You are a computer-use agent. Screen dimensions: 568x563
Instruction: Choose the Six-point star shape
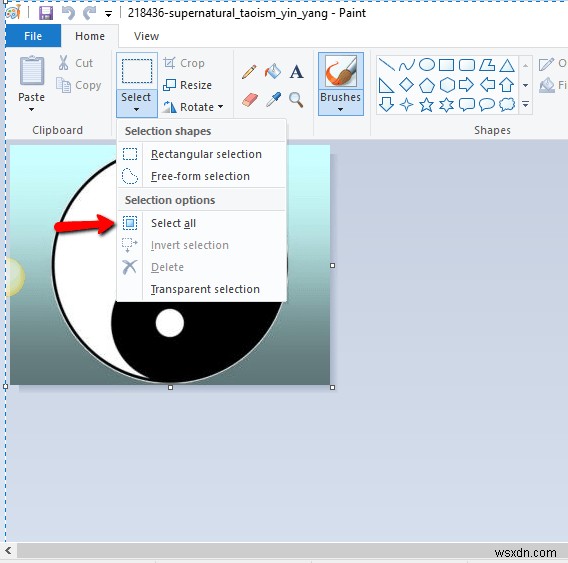point(446,105)
